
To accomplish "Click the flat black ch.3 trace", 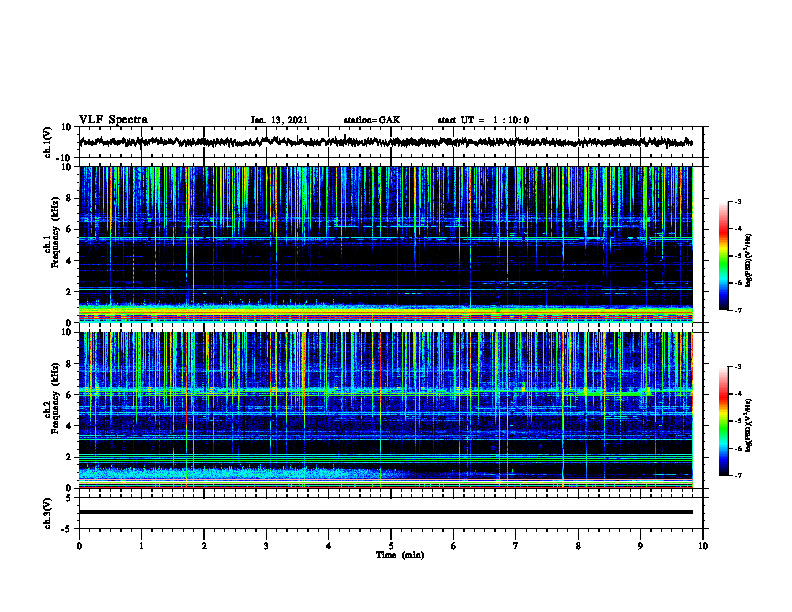I will (385, 512).
